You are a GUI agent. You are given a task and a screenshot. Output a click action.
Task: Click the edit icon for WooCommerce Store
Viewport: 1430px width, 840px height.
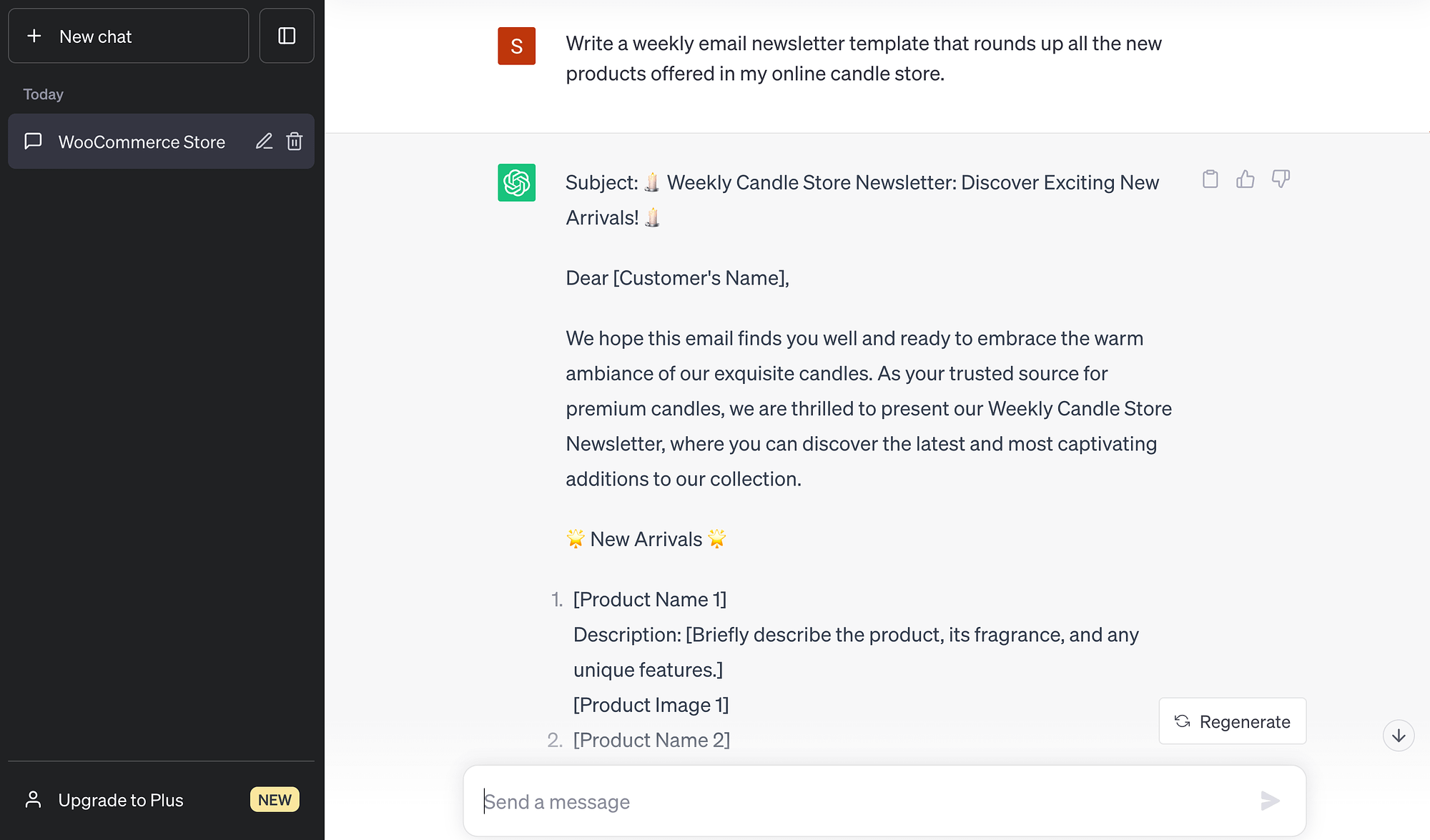[263, 141]
